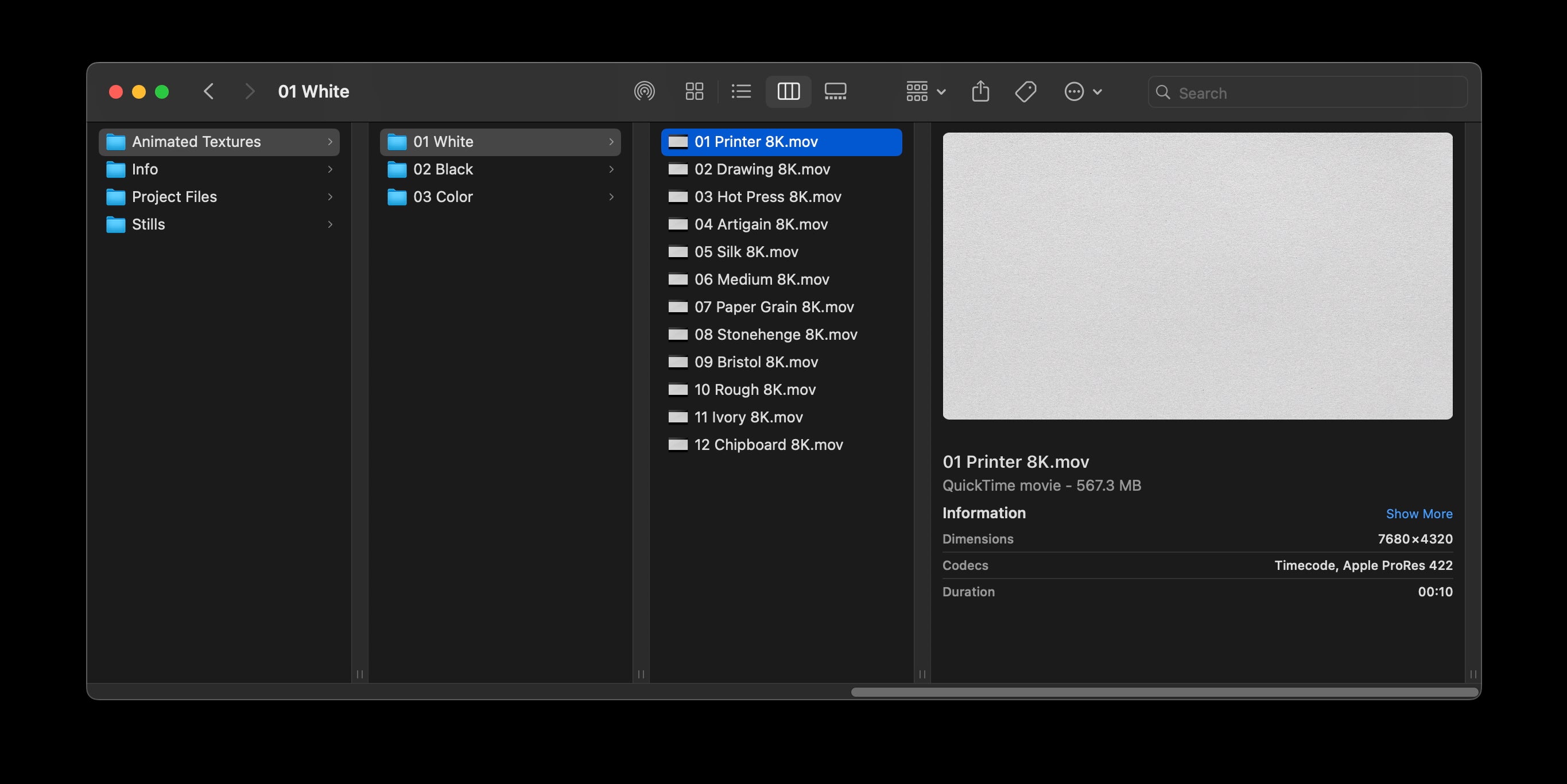Screen dimensions: 1567x784
Task: Keep column view by clicking its icon
Action: pos(788,91)
